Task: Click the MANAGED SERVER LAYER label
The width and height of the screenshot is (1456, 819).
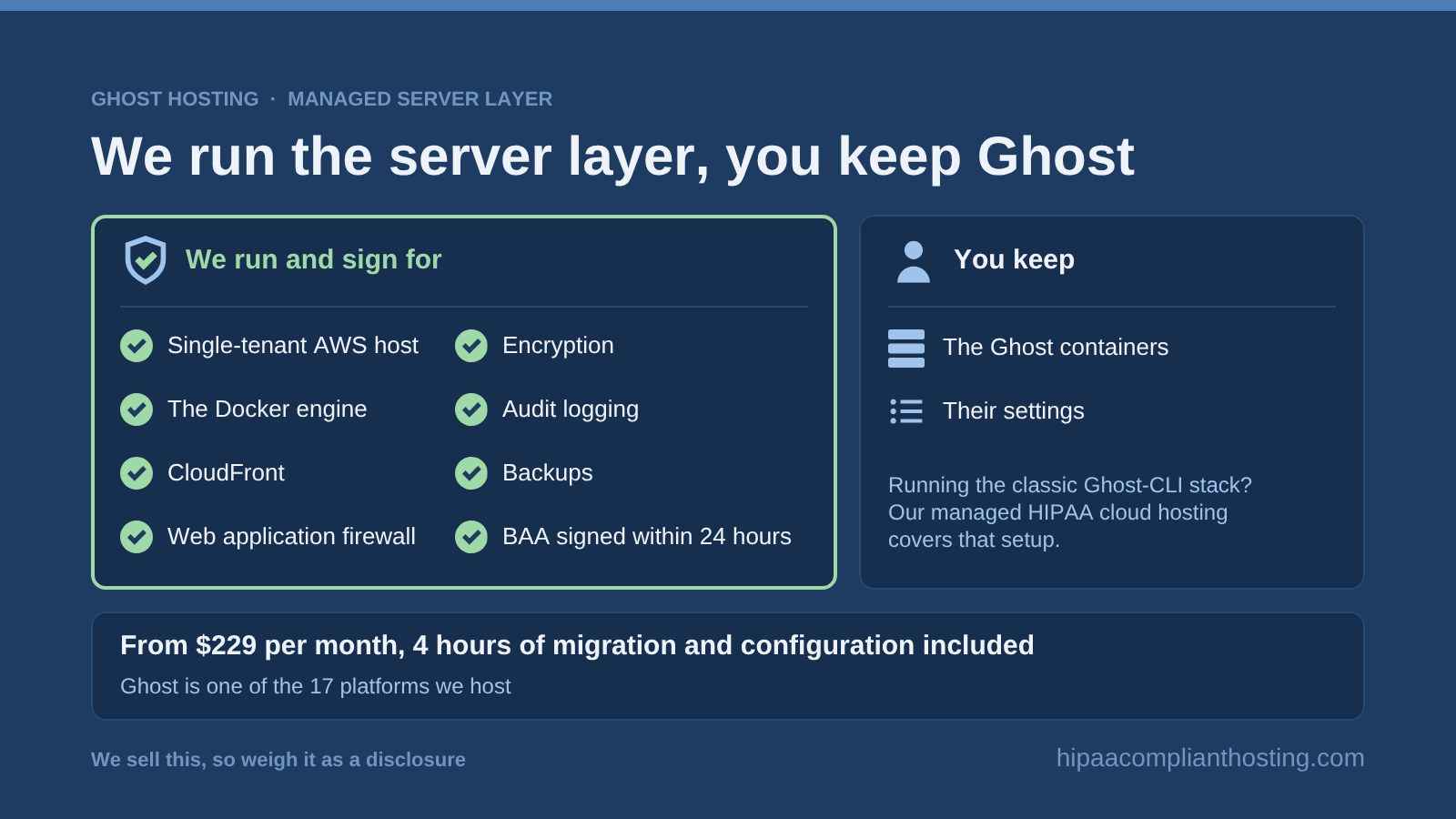Action: coord(420,99)
